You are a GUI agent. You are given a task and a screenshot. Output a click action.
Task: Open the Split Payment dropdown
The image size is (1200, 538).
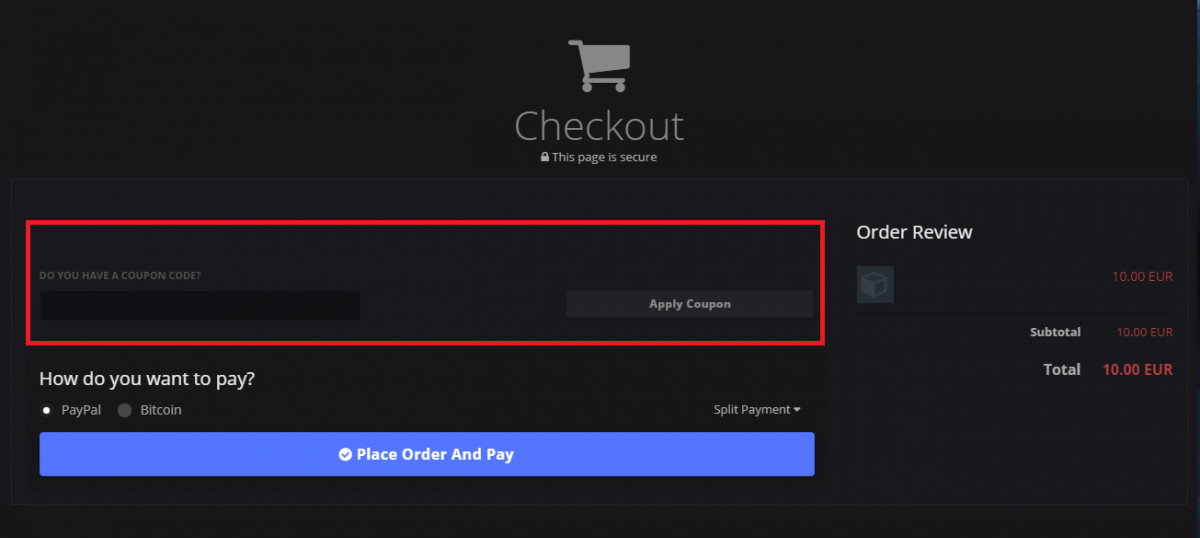point(757,410)
